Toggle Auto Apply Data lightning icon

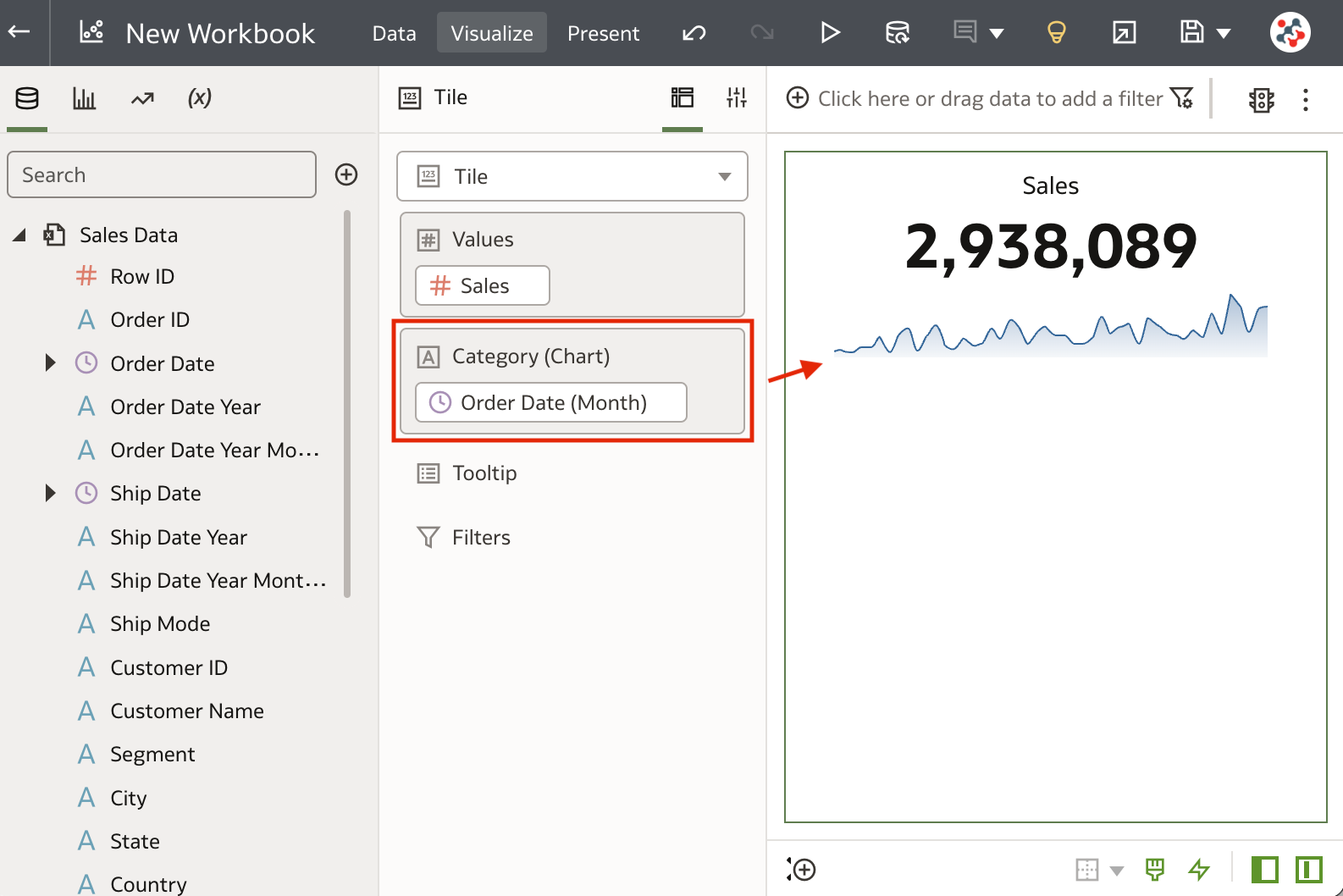click(x=1199, y=869)
